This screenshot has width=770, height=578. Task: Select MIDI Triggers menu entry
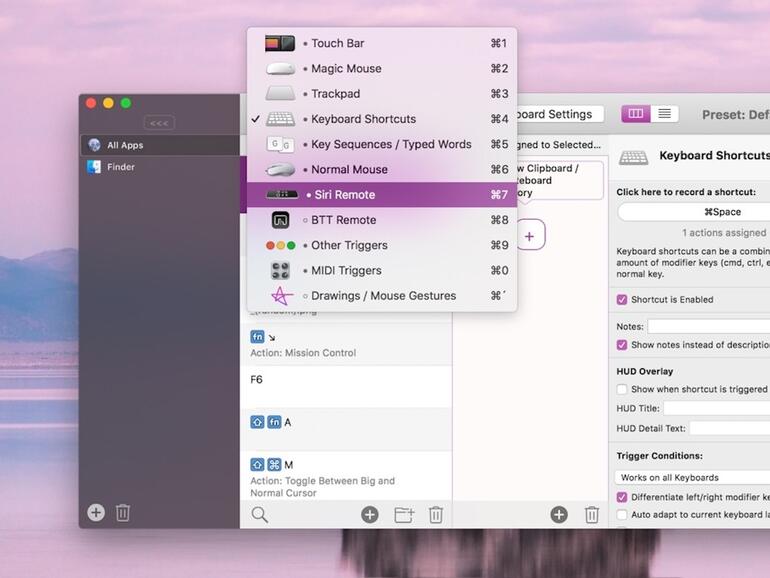382,271
